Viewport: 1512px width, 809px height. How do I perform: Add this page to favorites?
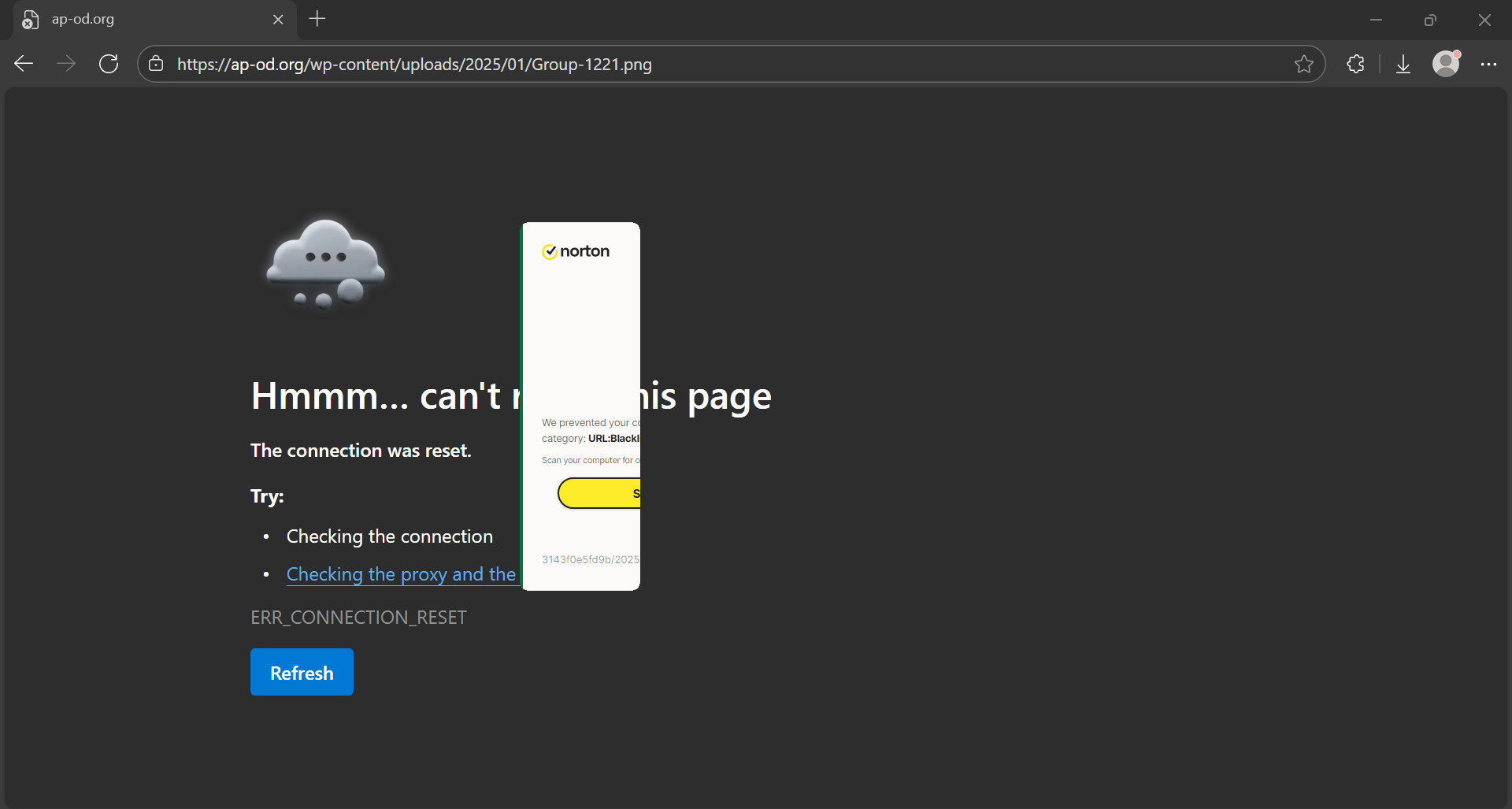point(1303,64)
